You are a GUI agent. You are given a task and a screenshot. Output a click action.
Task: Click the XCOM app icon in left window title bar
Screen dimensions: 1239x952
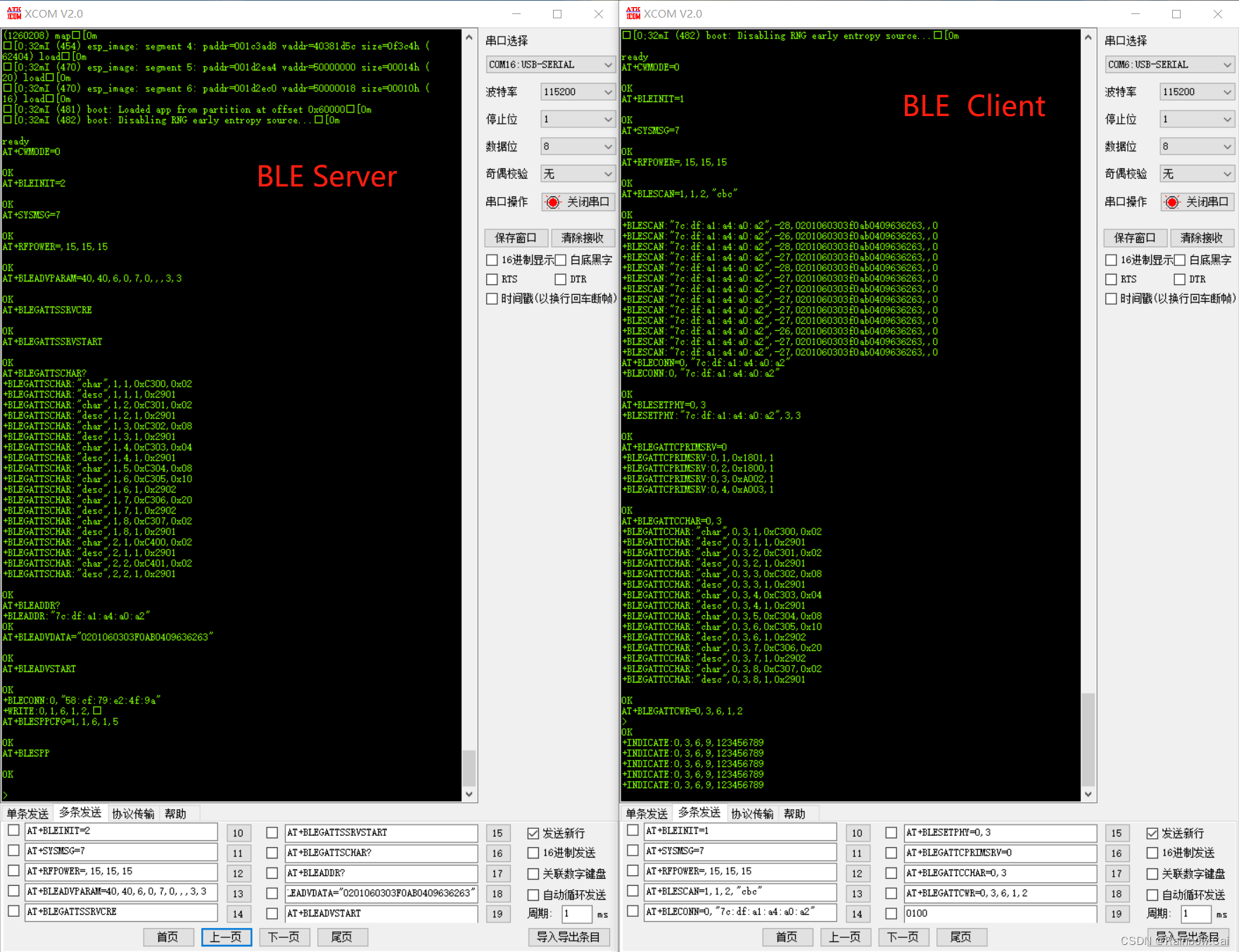point(13,13)
